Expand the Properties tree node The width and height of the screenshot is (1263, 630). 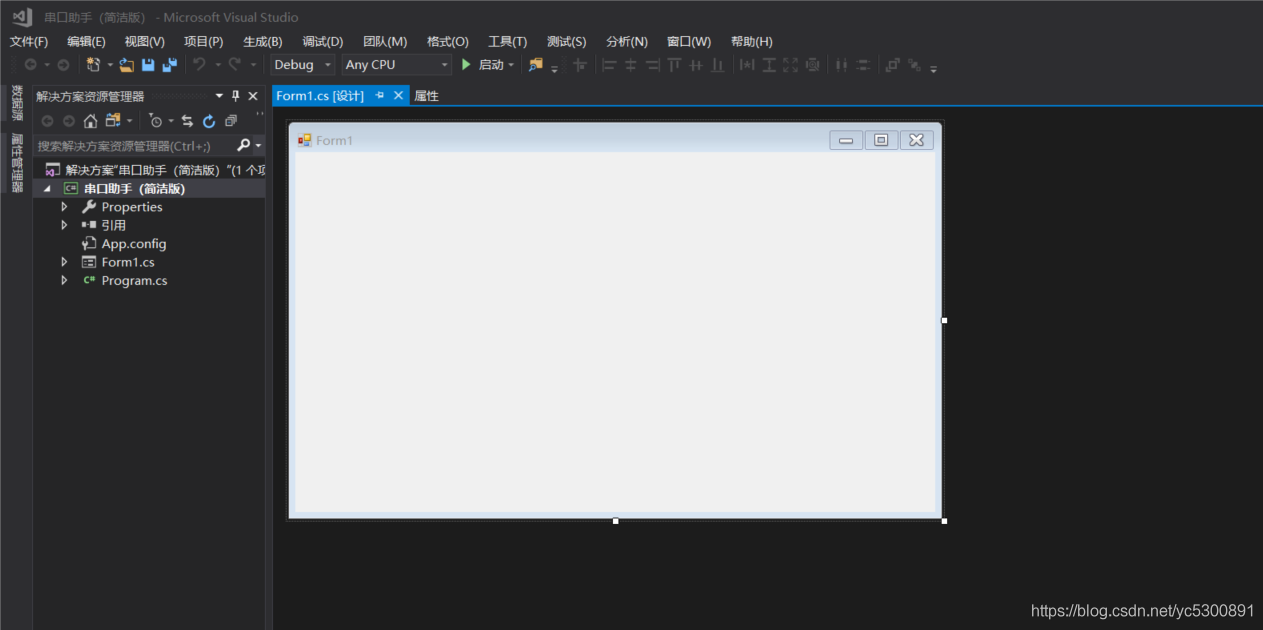click(x=64, y=207)
